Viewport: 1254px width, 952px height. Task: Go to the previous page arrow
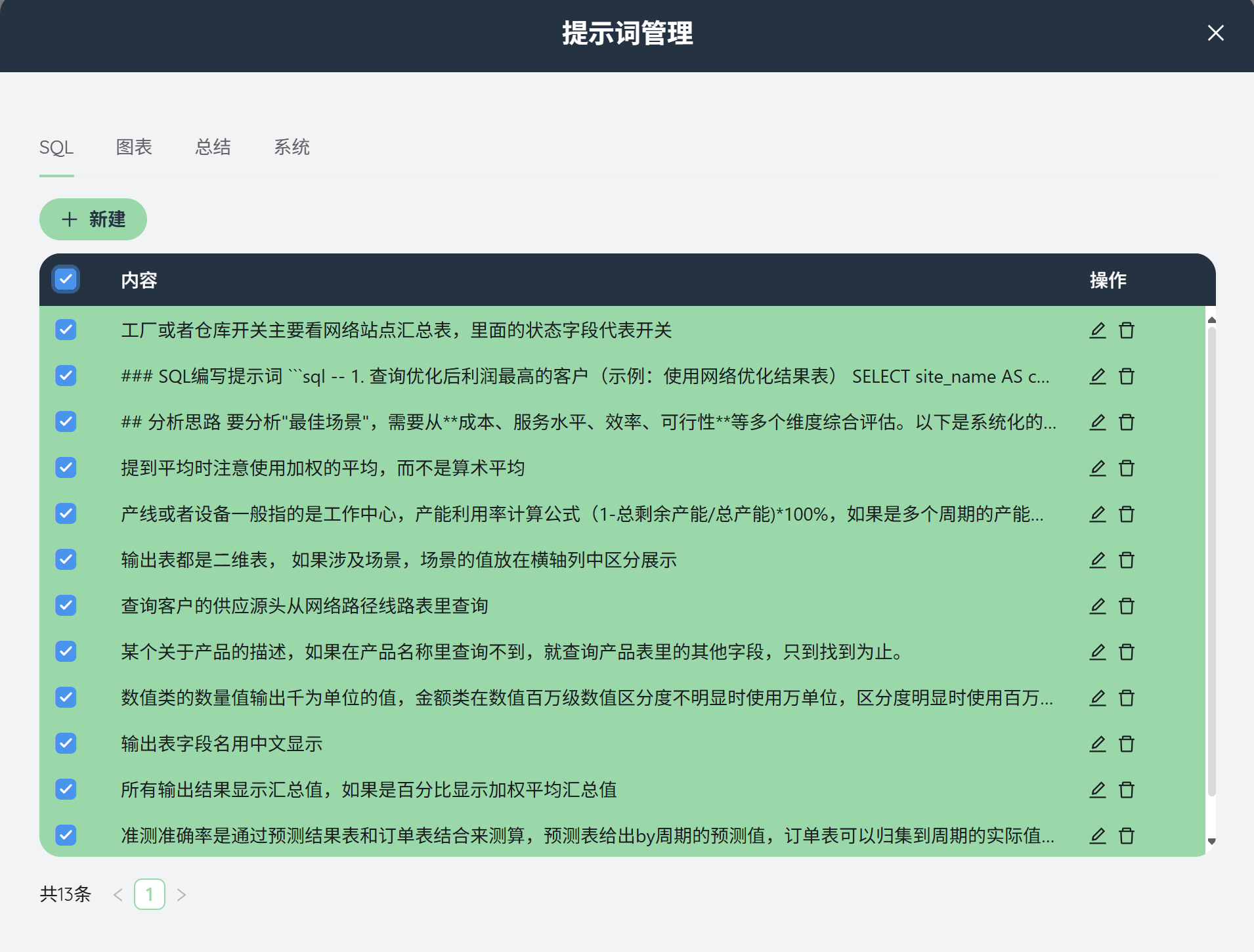click(118, 895)
